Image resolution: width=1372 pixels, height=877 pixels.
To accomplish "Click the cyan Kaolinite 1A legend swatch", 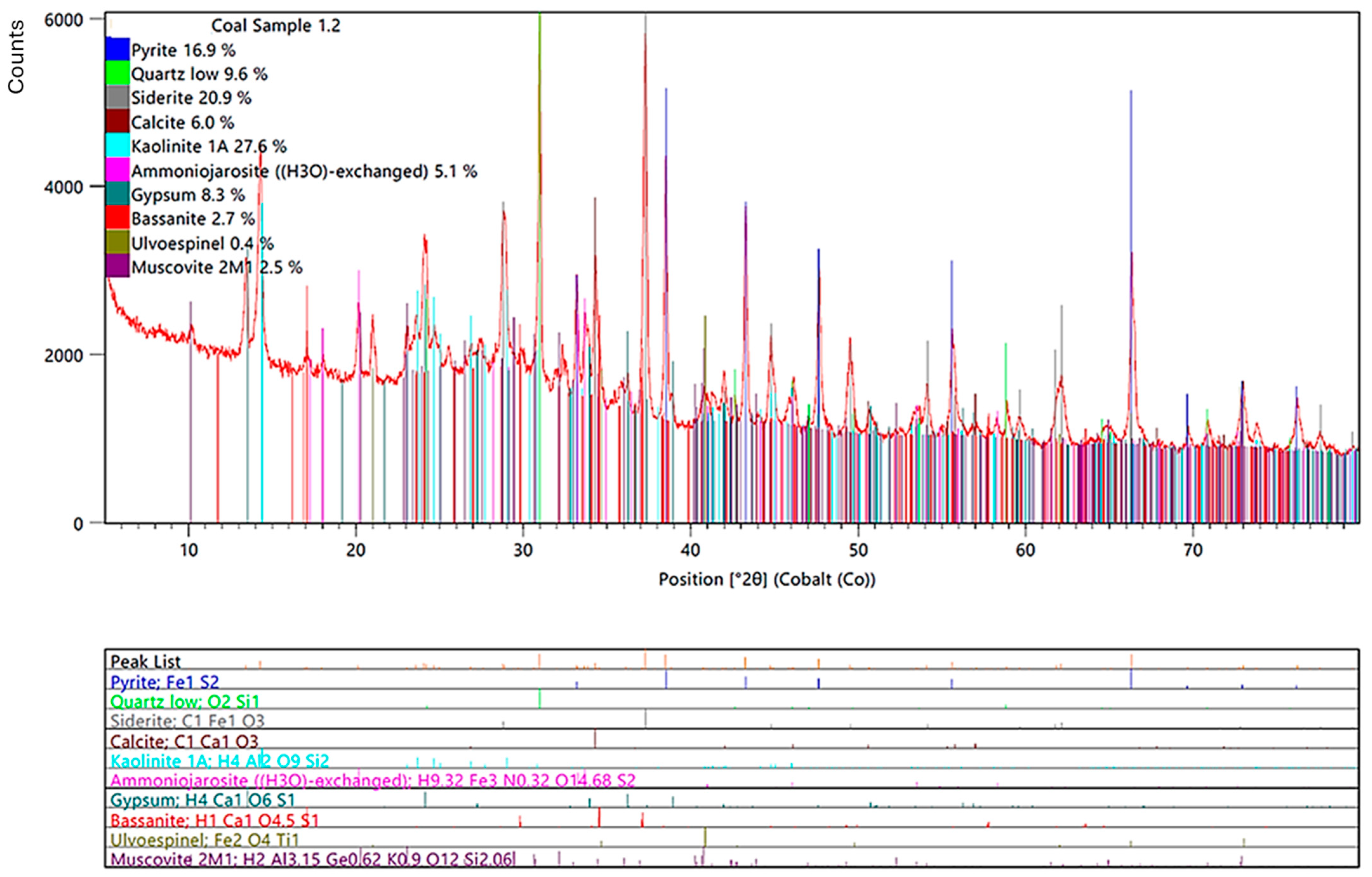I will 117,145.
